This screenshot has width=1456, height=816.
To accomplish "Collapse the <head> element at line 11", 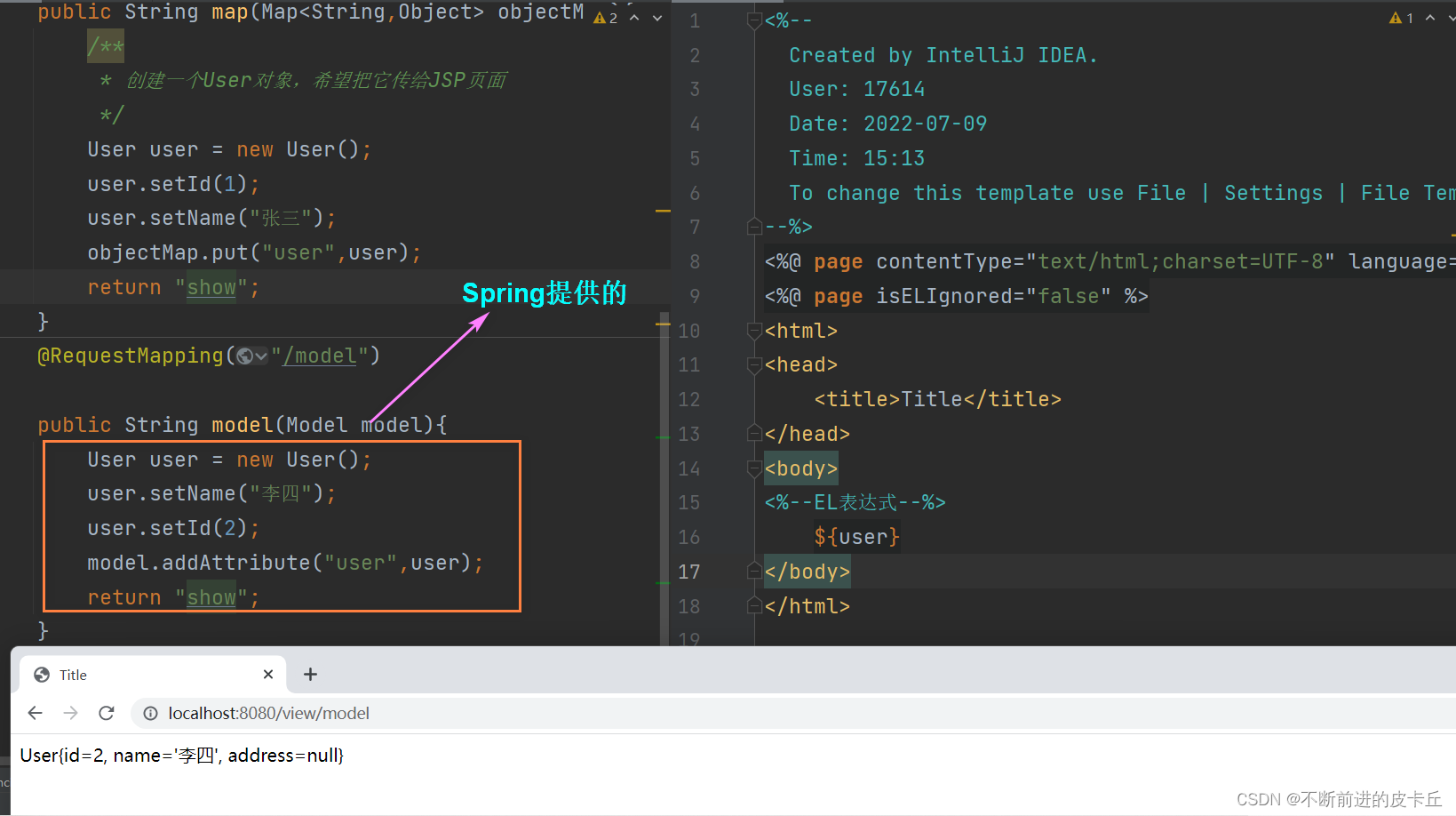I will click(x=754, y=365).
